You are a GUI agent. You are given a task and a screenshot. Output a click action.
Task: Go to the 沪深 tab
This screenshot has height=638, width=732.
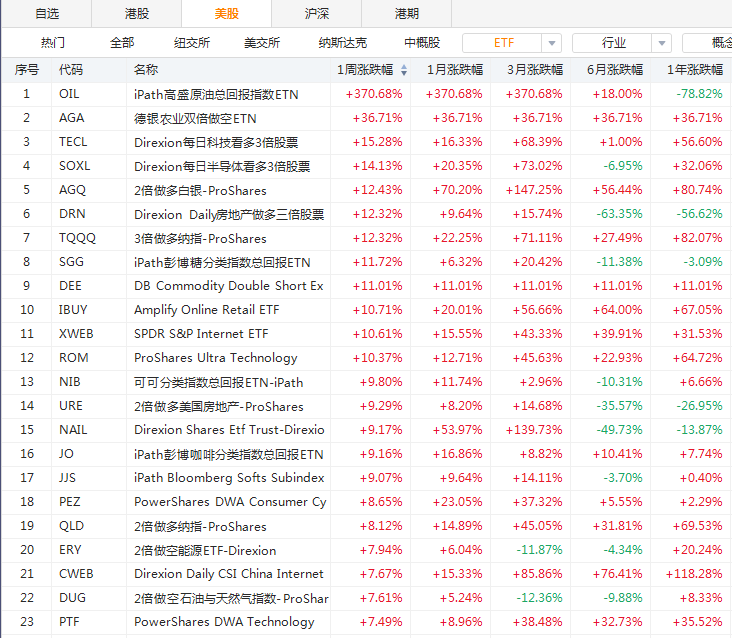coord(317,14)
